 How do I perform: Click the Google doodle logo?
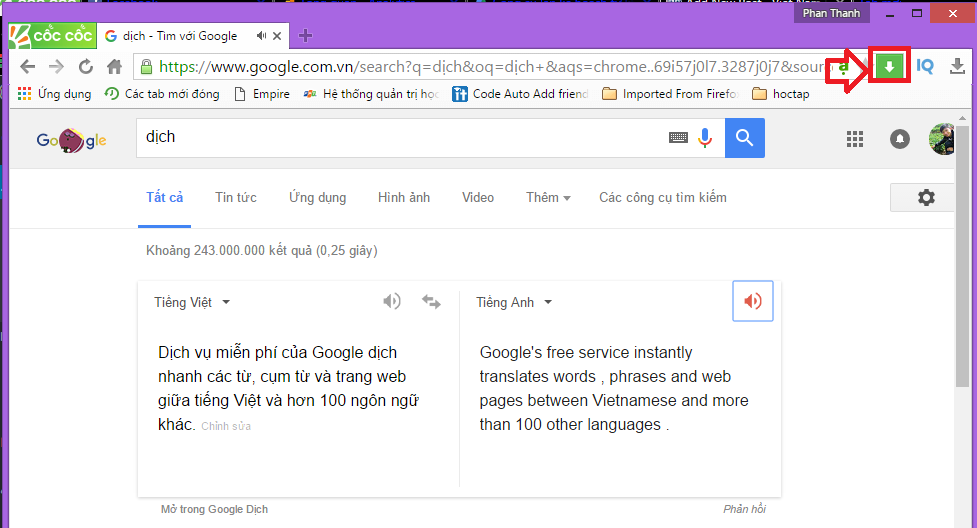[x=71, y=140]
